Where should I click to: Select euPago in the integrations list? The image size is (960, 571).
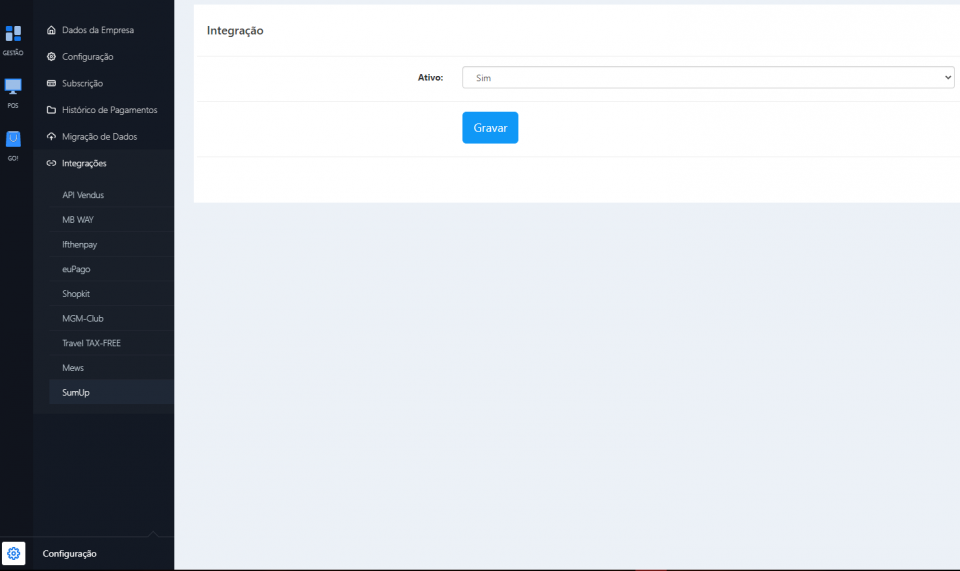pyautogui.click(x=76, y=269)
